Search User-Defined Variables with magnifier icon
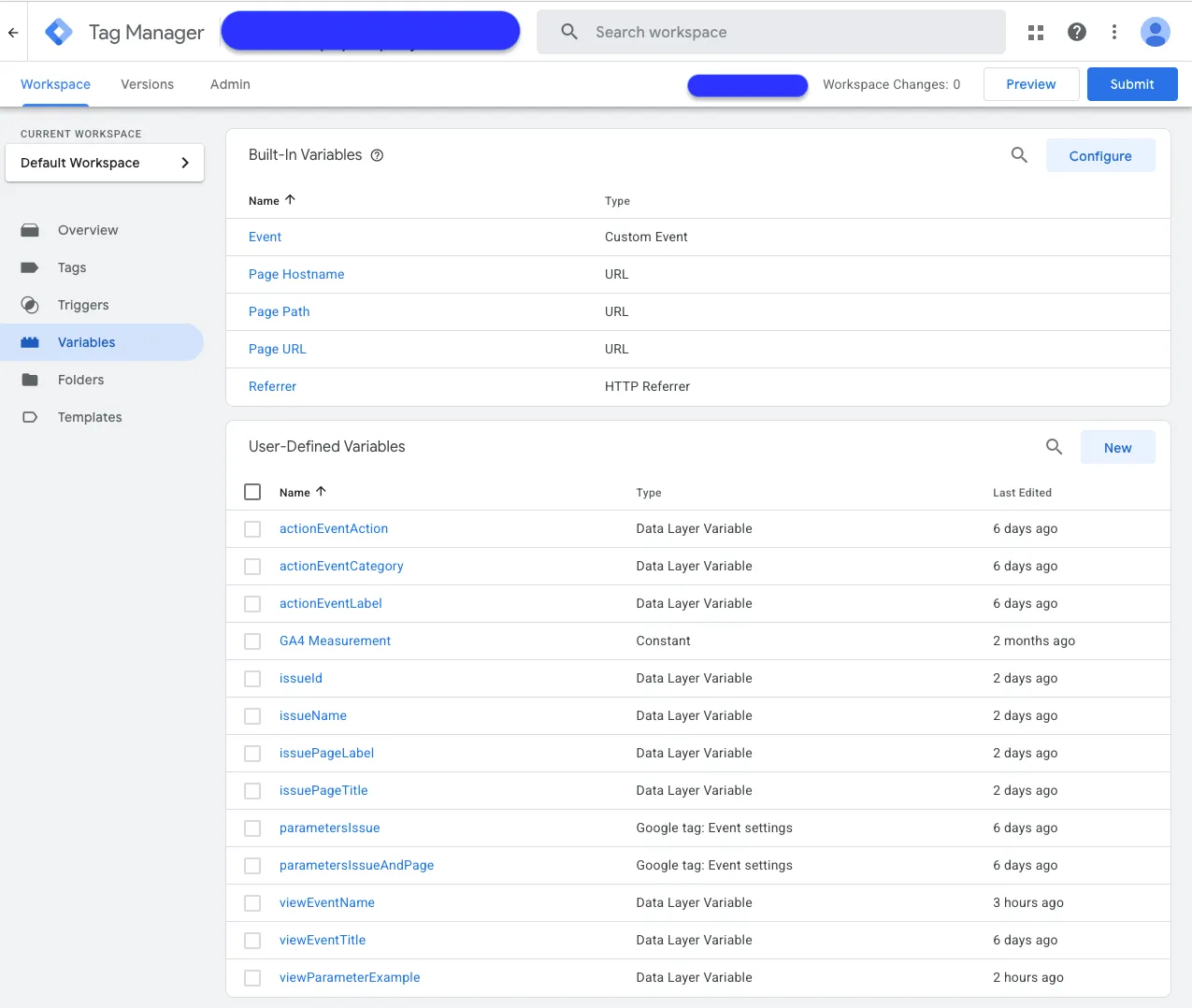1192x1008 pixels. (1055, 447)
